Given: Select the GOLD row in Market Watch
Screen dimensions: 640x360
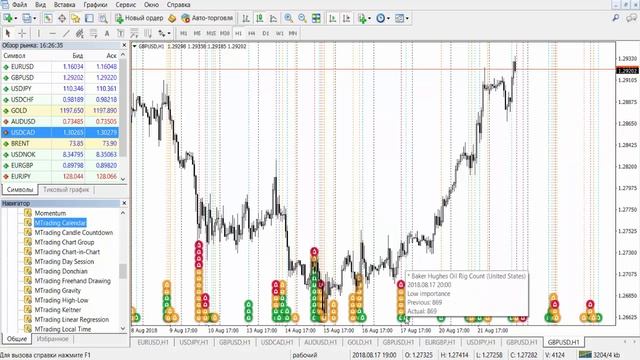Looking at the screenshot, I should click(60, 111).
